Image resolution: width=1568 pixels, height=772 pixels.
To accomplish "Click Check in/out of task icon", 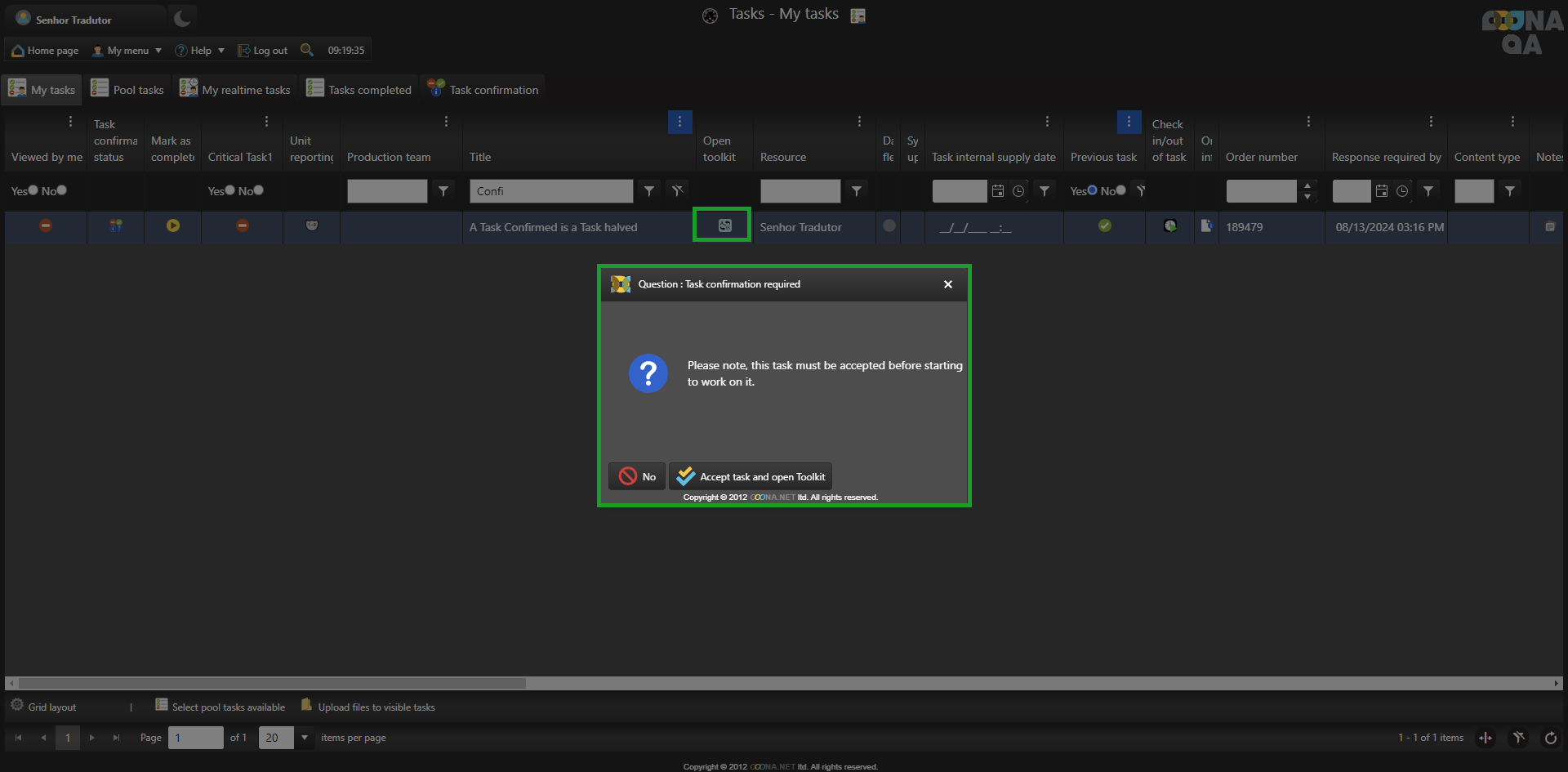I will click(x=1170, y=225).
